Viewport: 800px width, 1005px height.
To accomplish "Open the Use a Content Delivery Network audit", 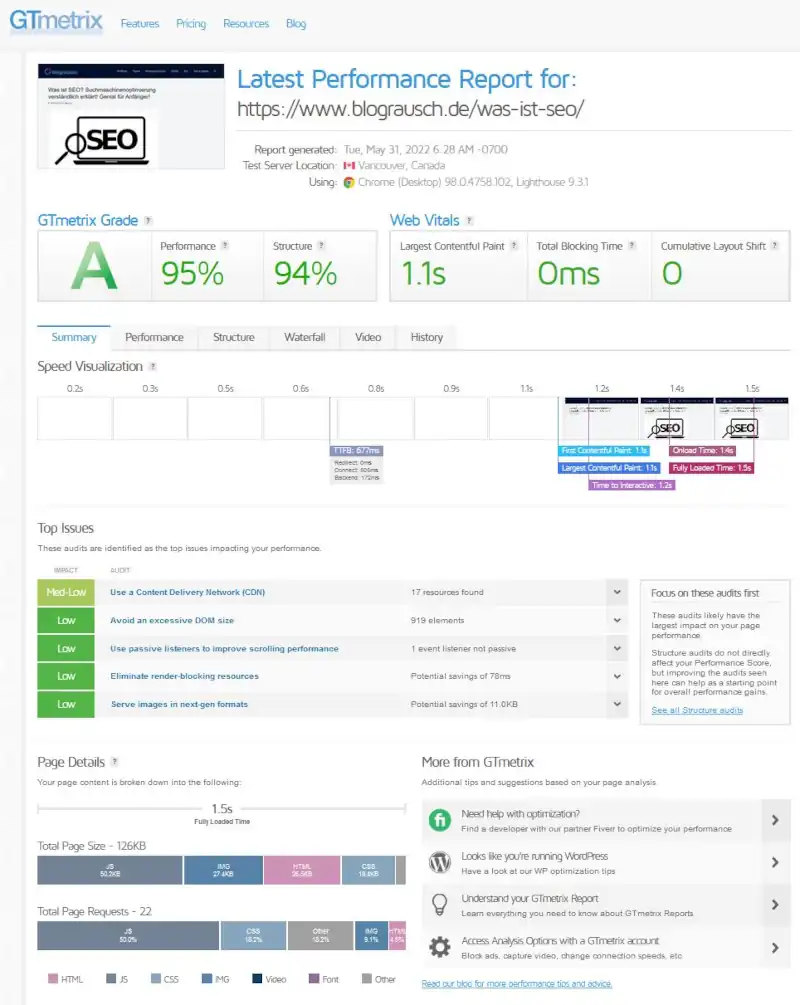I will pos(187,592).
